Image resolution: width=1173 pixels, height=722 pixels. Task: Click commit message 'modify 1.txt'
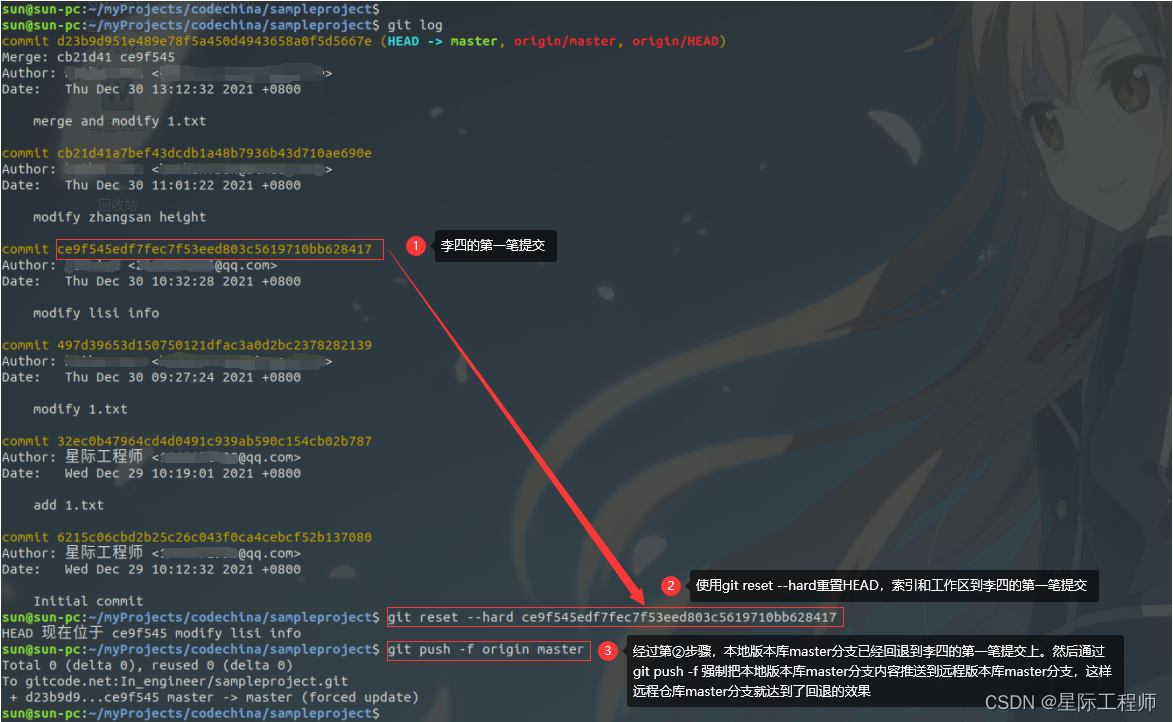(80, 409)
